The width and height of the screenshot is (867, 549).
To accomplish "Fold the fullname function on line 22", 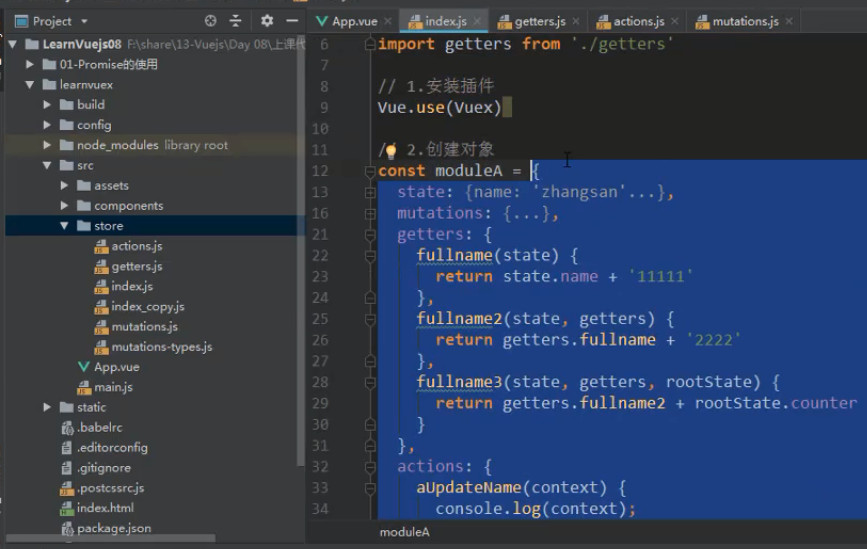I will pos(370,256).
